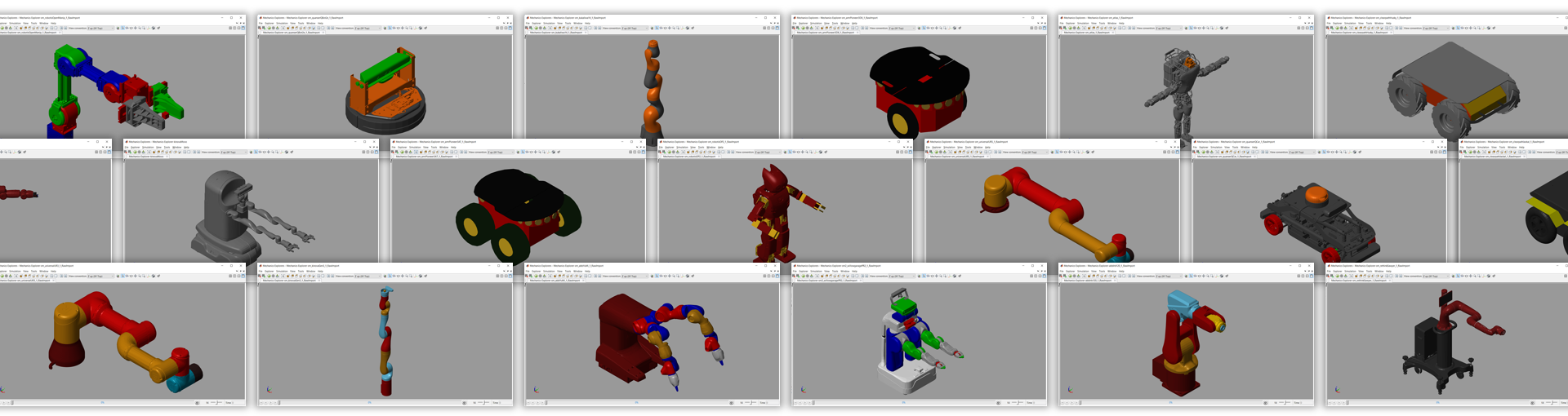This screenshot has width=1568, height=416.
Task: Expand View convention dropdown in red industrial arm window
Action: click(x=1169, y=277)
